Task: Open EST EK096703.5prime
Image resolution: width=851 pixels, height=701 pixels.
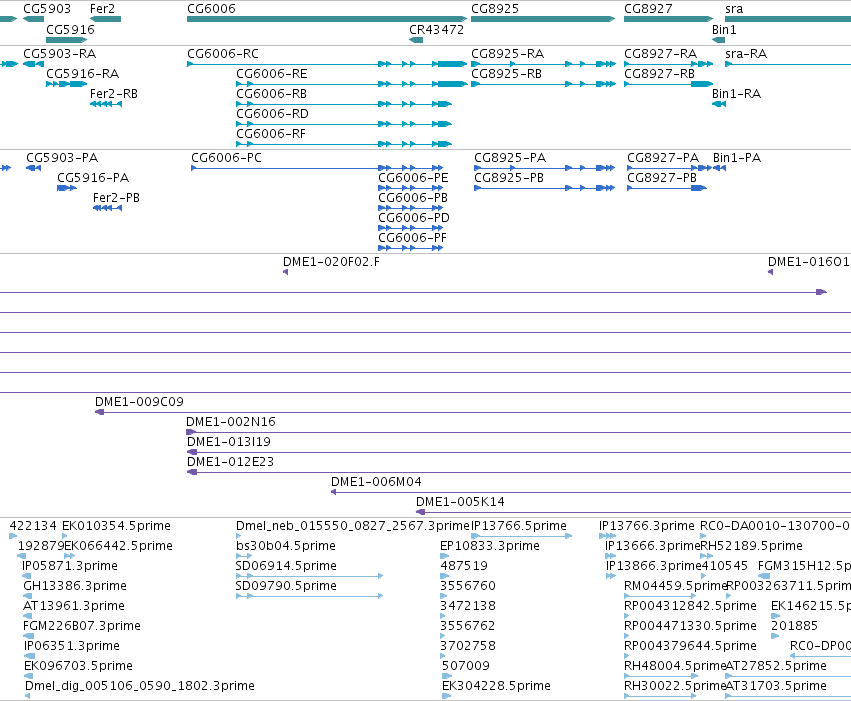Action: [78, 667]
